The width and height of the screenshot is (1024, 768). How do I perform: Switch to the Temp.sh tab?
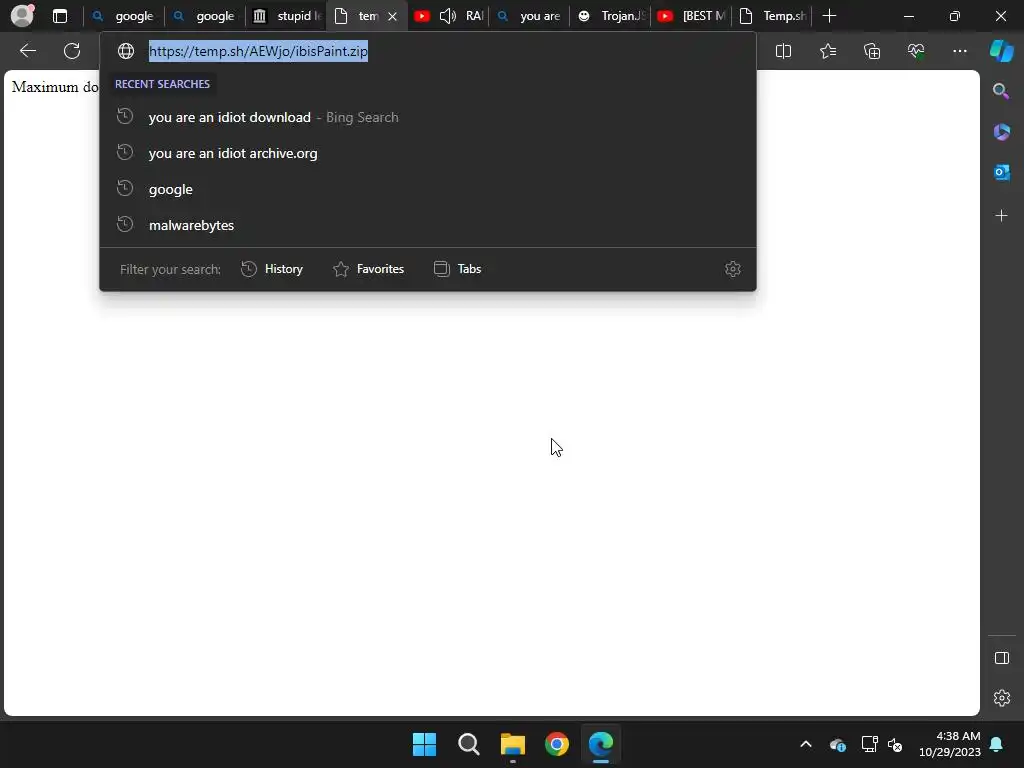(x=771, y=16)
